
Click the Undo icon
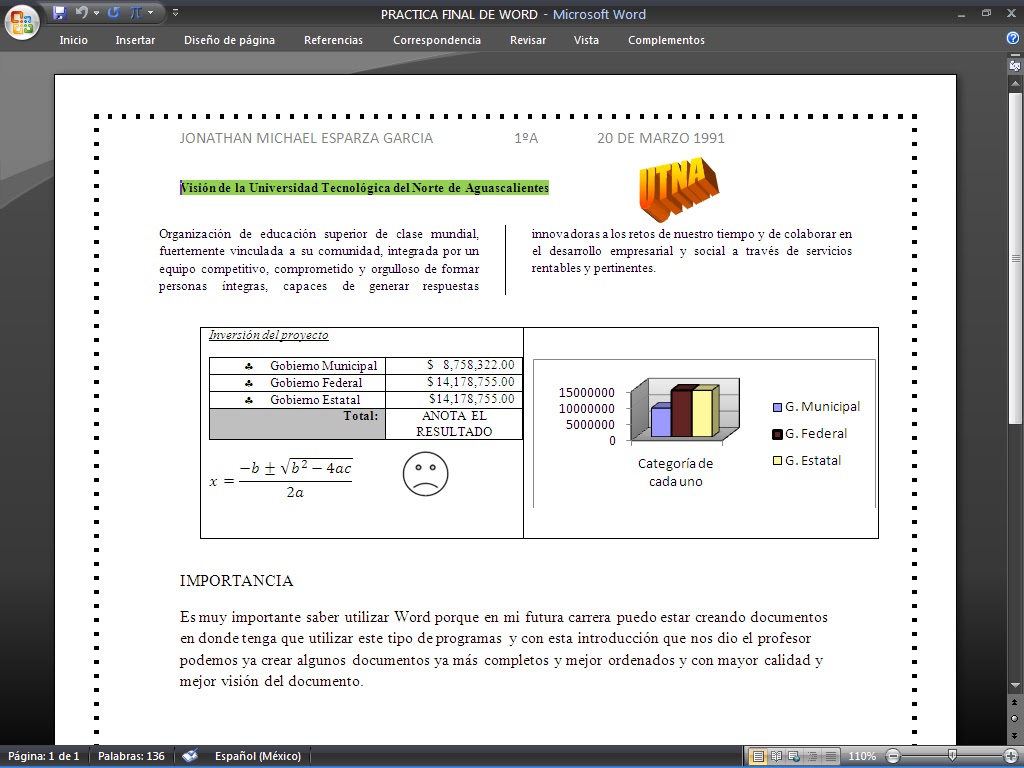[x=81, y=12]
